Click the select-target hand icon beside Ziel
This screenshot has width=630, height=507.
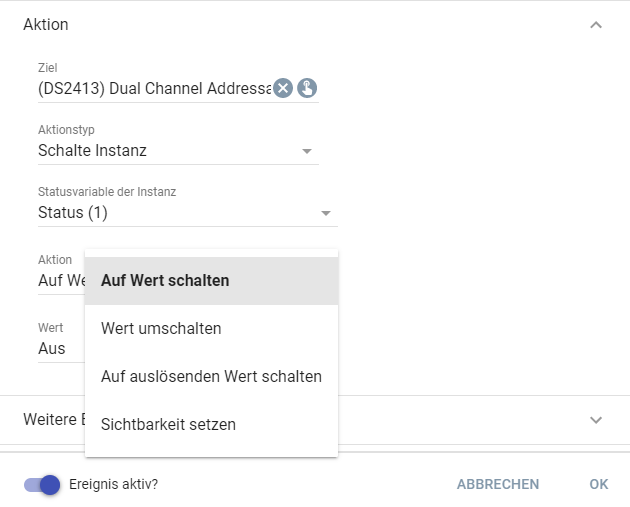point(307,89)
